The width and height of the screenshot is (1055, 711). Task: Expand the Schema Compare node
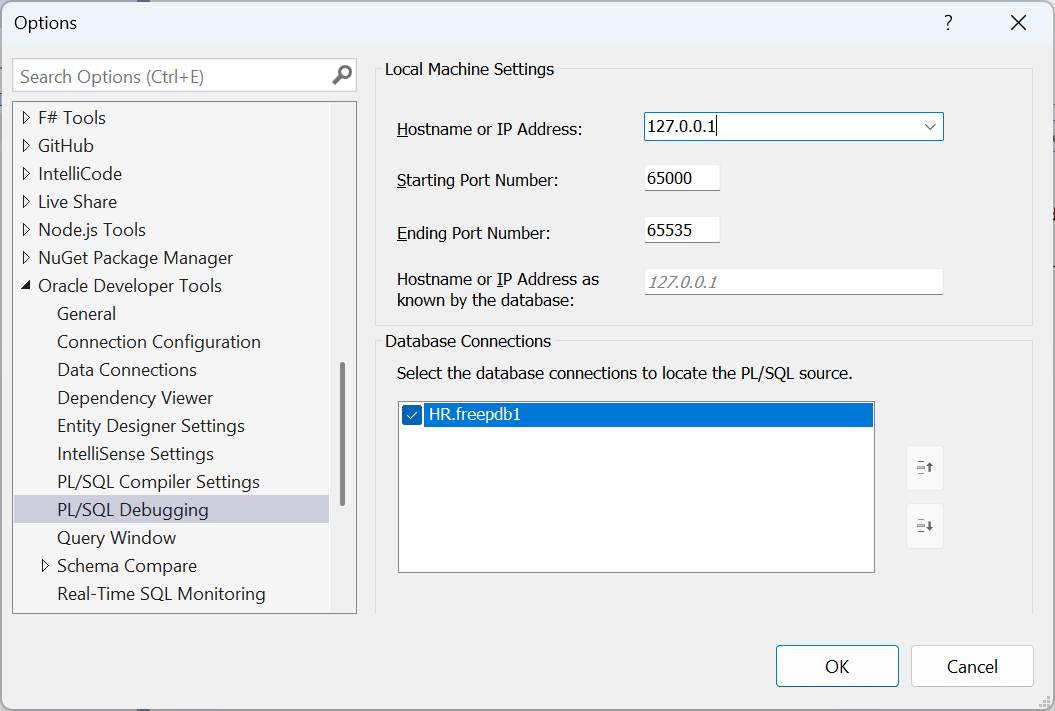click(x=44, y=565)
